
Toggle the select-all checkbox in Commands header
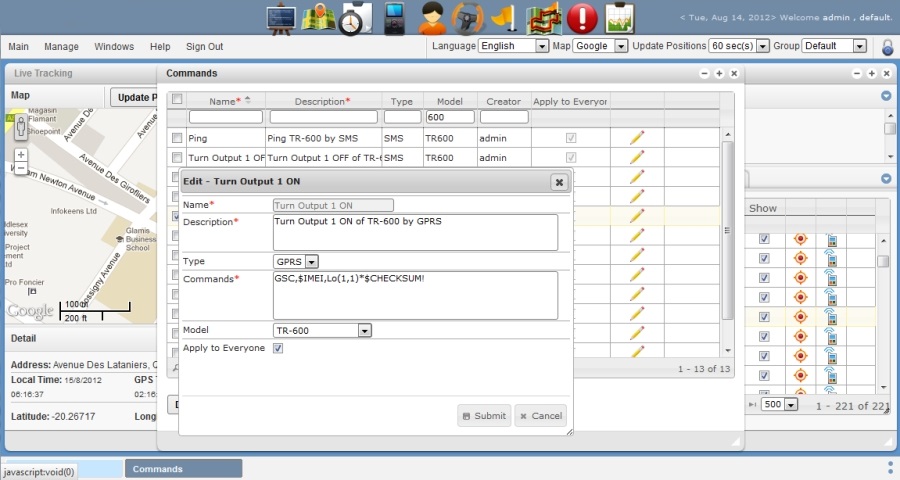pos(177,100)
